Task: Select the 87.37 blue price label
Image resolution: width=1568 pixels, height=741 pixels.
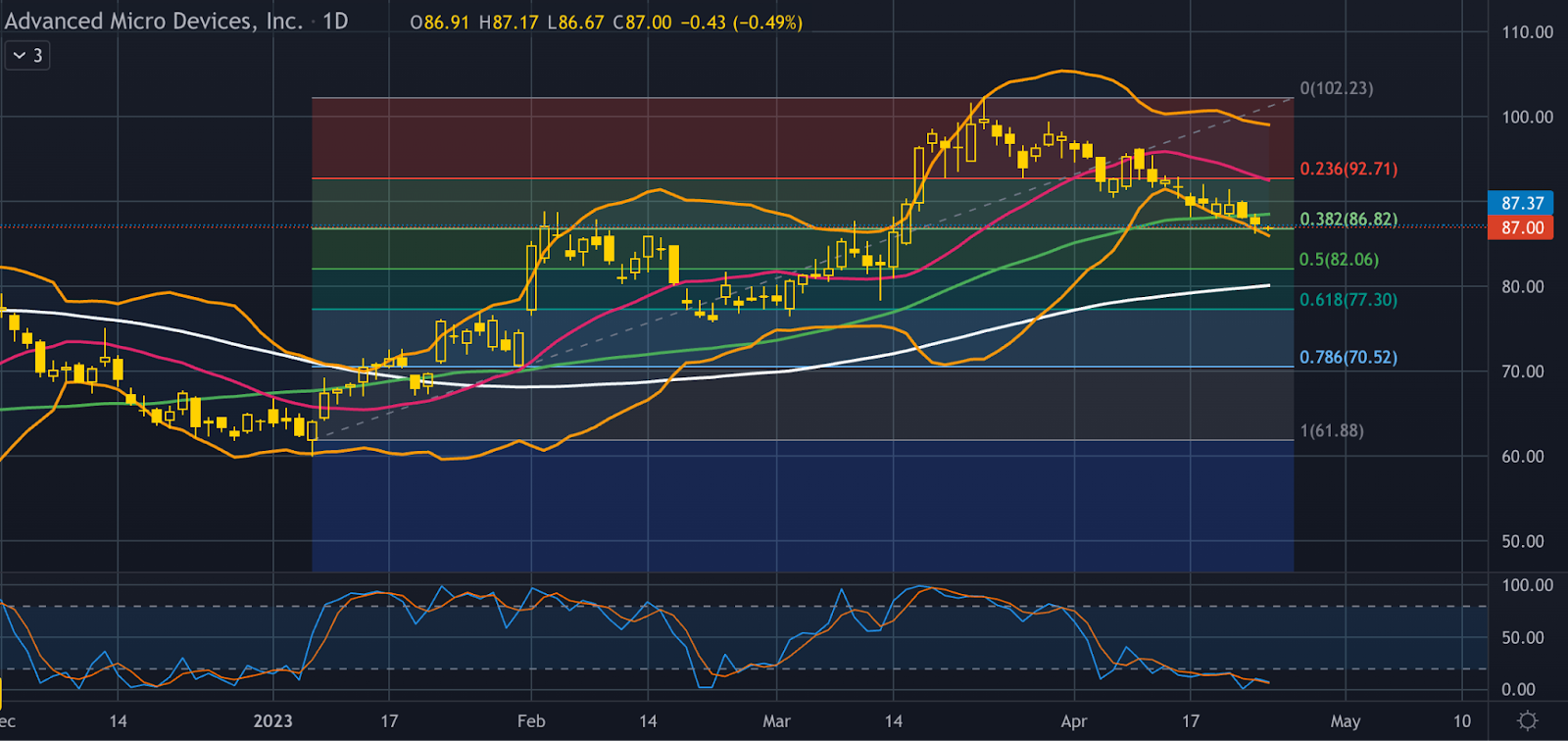Action: tap(1522, 203)
